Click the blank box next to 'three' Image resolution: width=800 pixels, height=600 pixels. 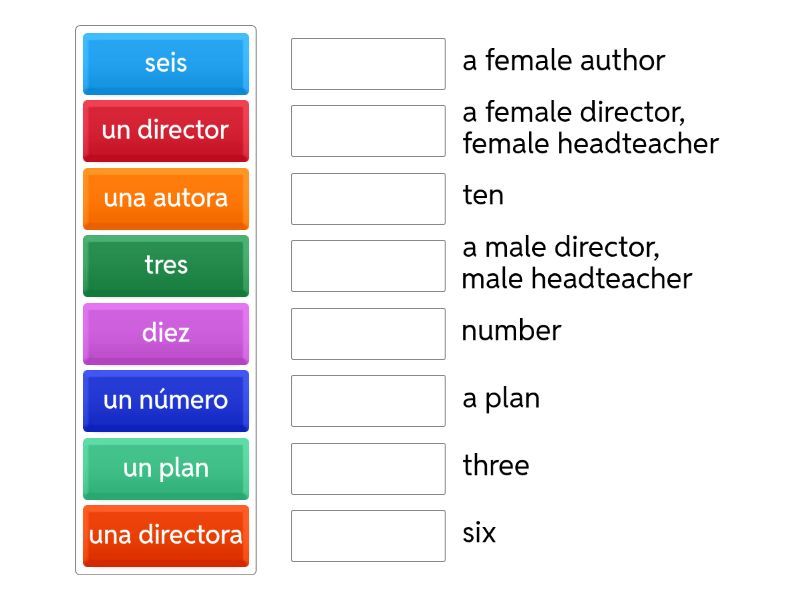pyautogui.click(x=368, y=469)
